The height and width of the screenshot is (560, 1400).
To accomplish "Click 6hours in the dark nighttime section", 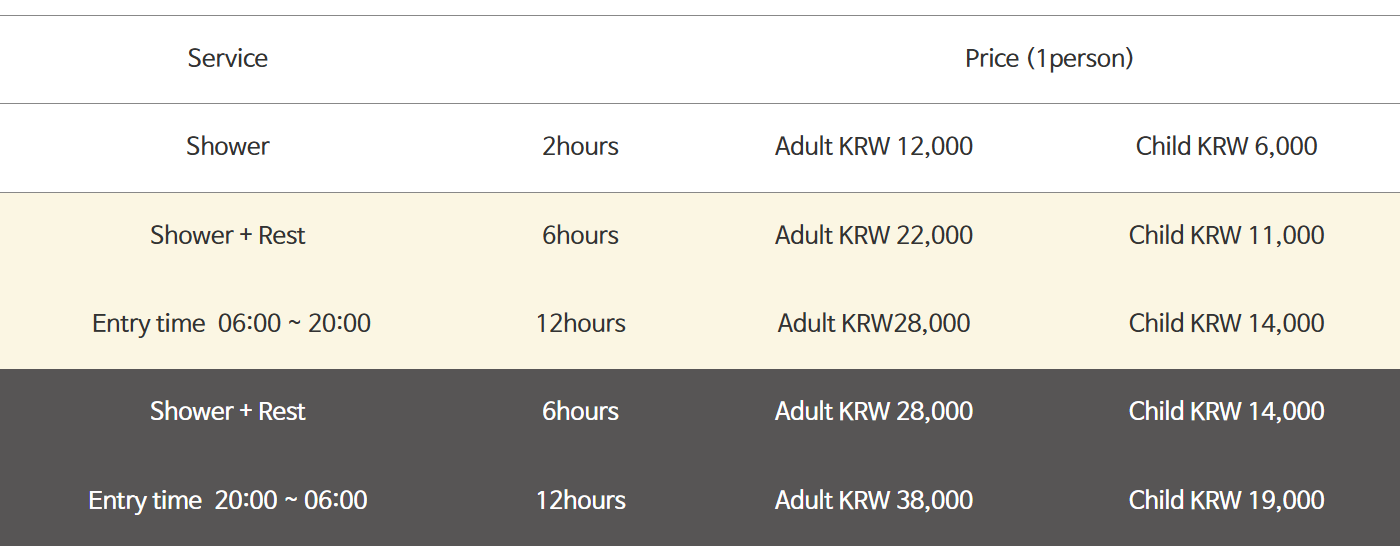I will tap(580, 411).
